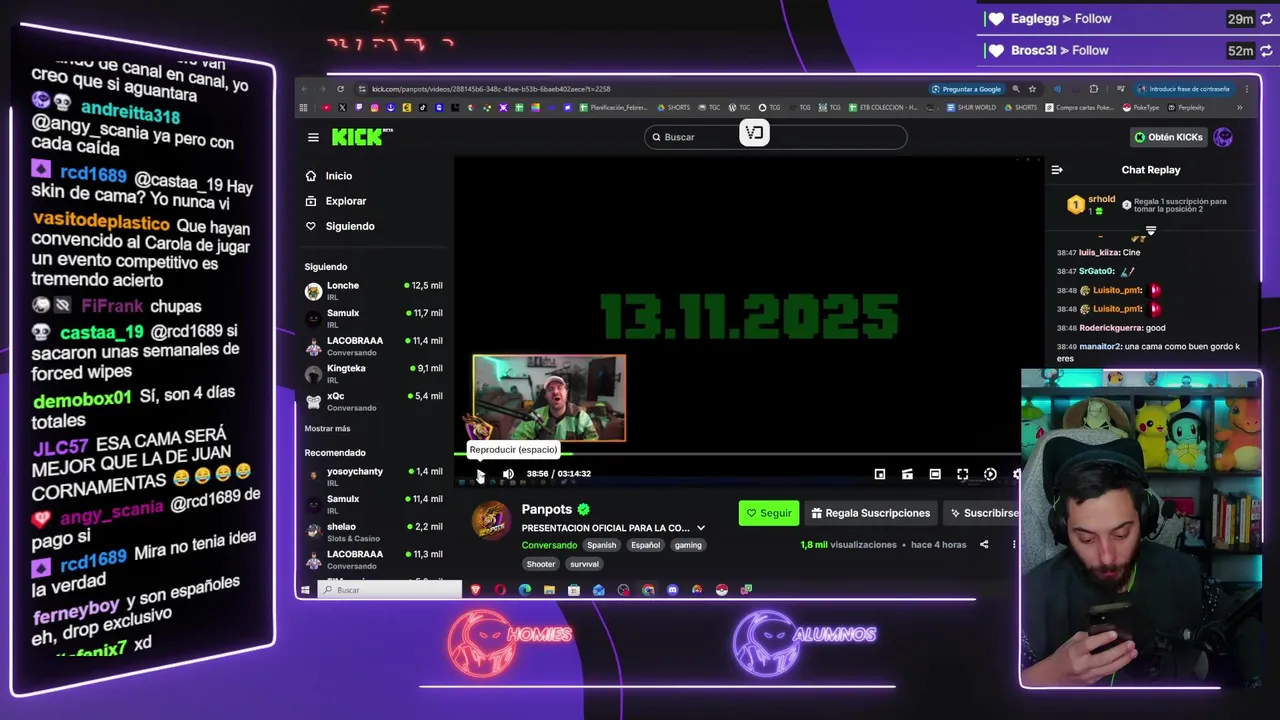Open the X bookmark icon

tap(342, 108)
